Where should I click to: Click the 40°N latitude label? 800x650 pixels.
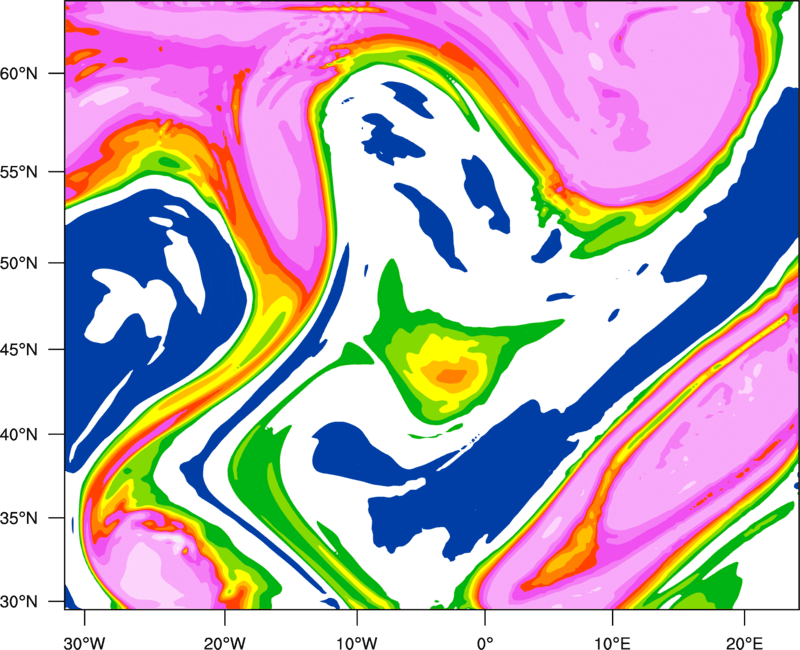pos(19,435)
